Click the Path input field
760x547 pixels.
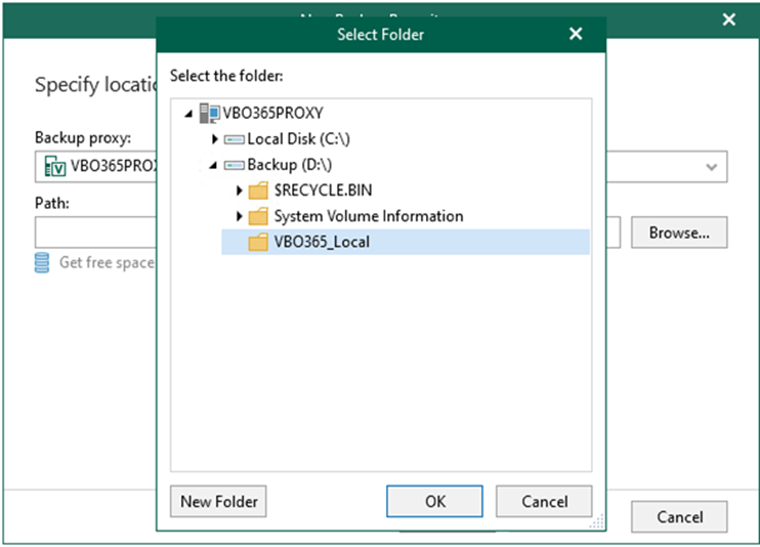[x=95, y=233]
